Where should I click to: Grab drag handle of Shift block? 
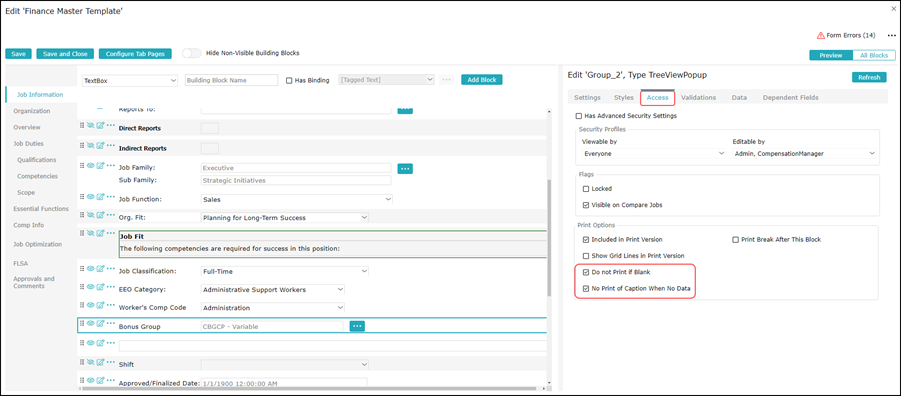coord(82,362)
